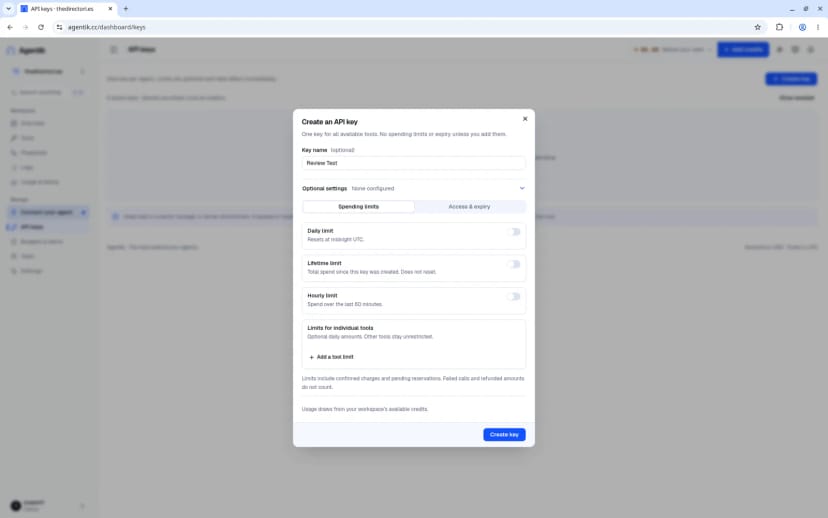View site information icon in address bar

pyautogui.click(x=59, y=27)
